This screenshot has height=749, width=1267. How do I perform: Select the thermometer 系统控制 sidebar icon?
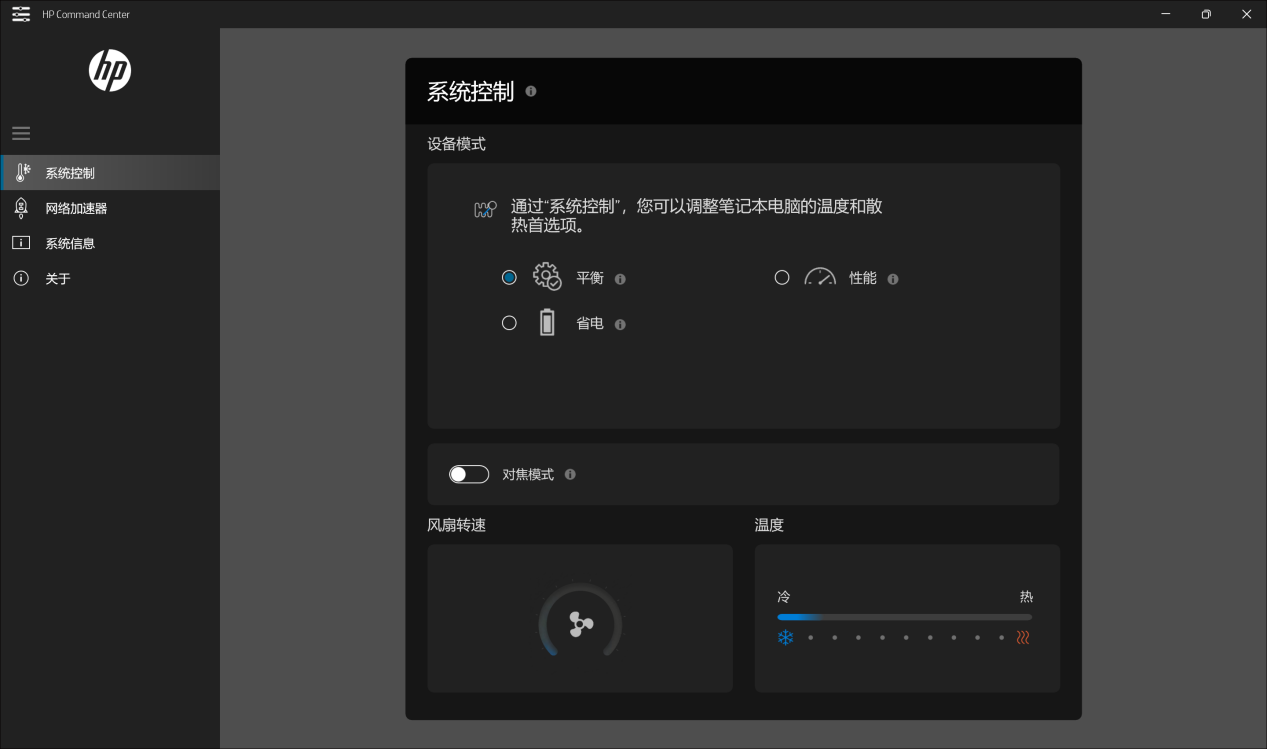tap(21, 171)
